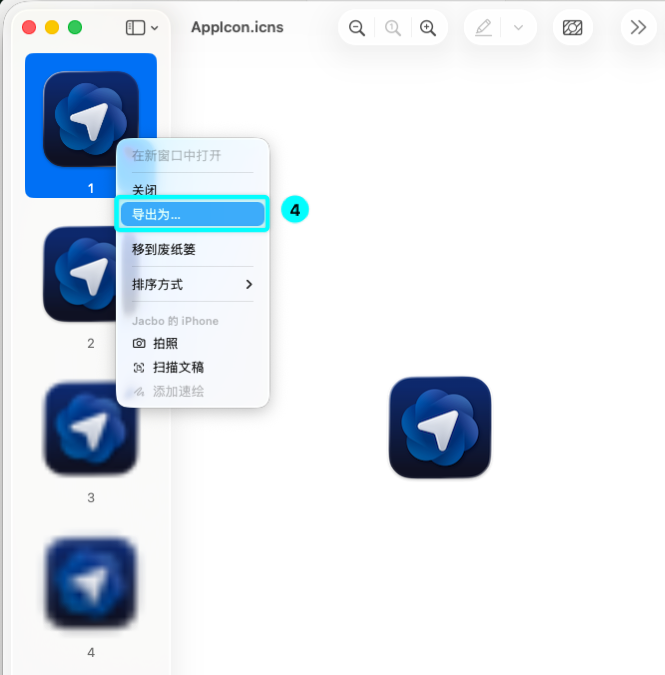The width and height of the screenshot is (665, 675).
Task: Select sidebar thumbnail number 3
Action: pyautogui.click(x=91, y=428)
